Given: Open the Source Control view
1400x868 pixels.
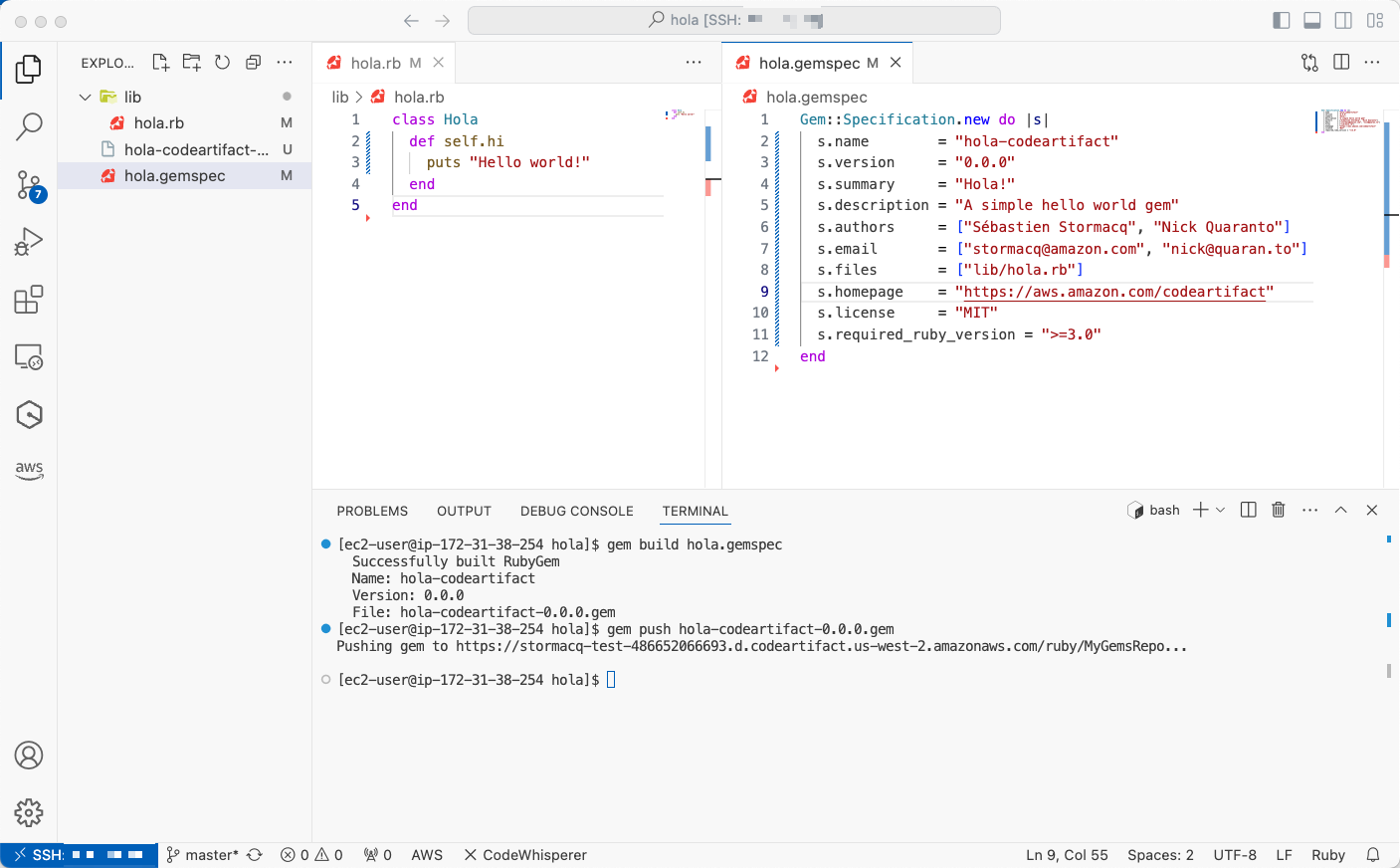Looking at the screenshot, I should coord(29,184).
